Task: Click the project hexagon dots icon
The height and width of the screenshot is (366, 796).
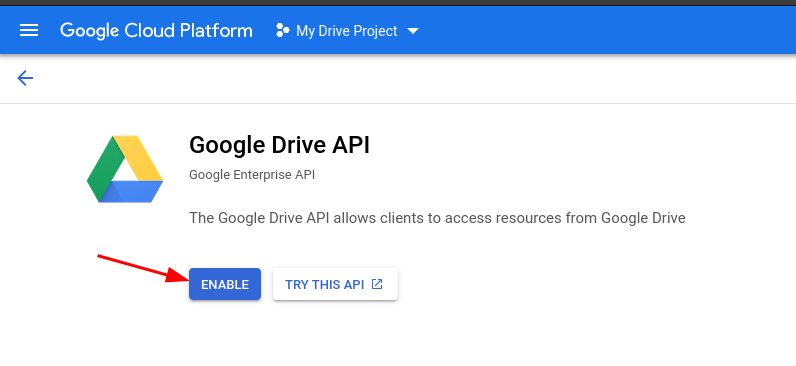Action: click(x=282, y=30)
